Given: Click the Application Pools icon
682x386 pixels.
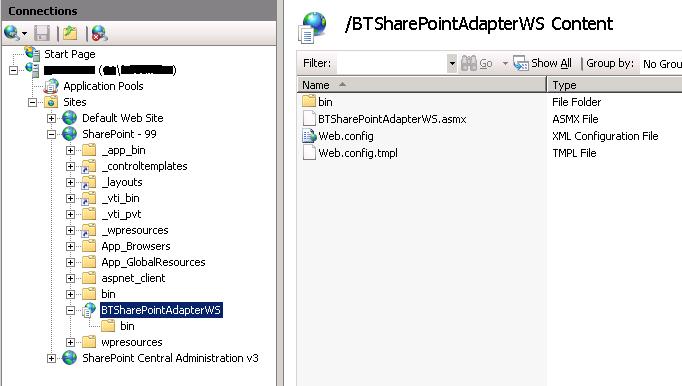Looking at the screenshot, I should [51, 86].
